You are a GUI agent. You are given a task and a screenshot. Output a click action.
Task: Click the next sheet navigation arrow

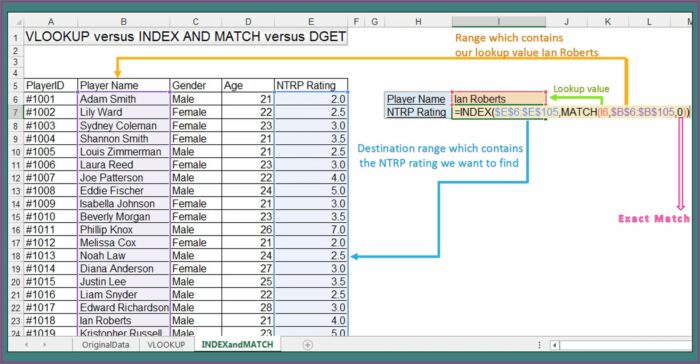44,345
